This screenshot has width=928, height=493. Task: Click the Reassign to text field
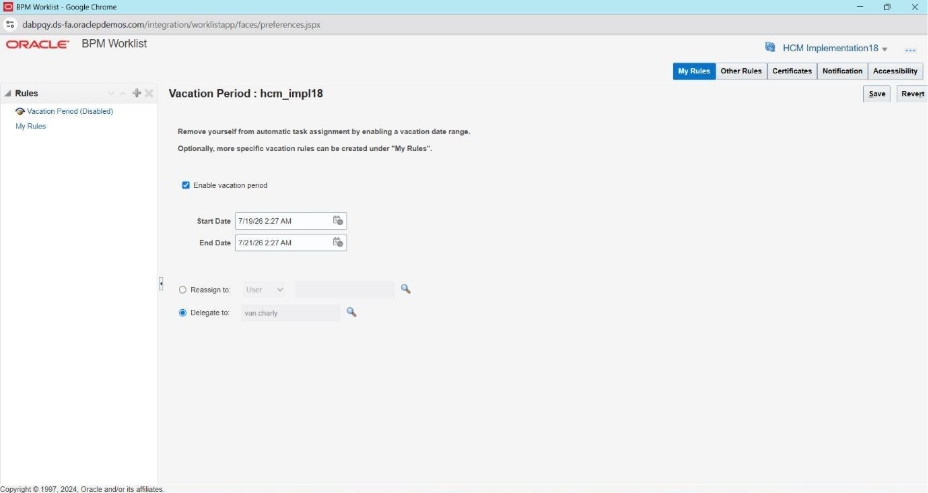click(x=344, y=289)
